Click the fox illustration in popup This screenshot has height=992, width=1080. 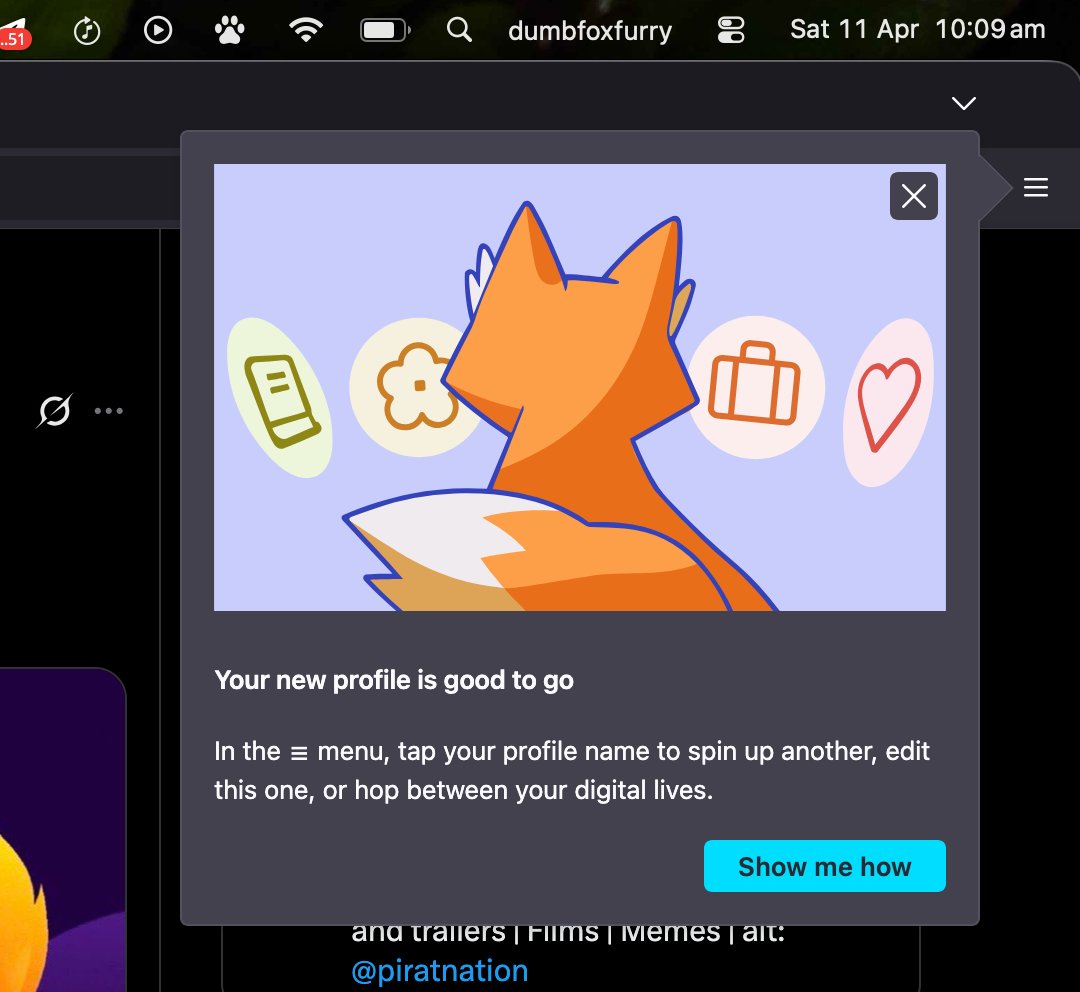580,387
